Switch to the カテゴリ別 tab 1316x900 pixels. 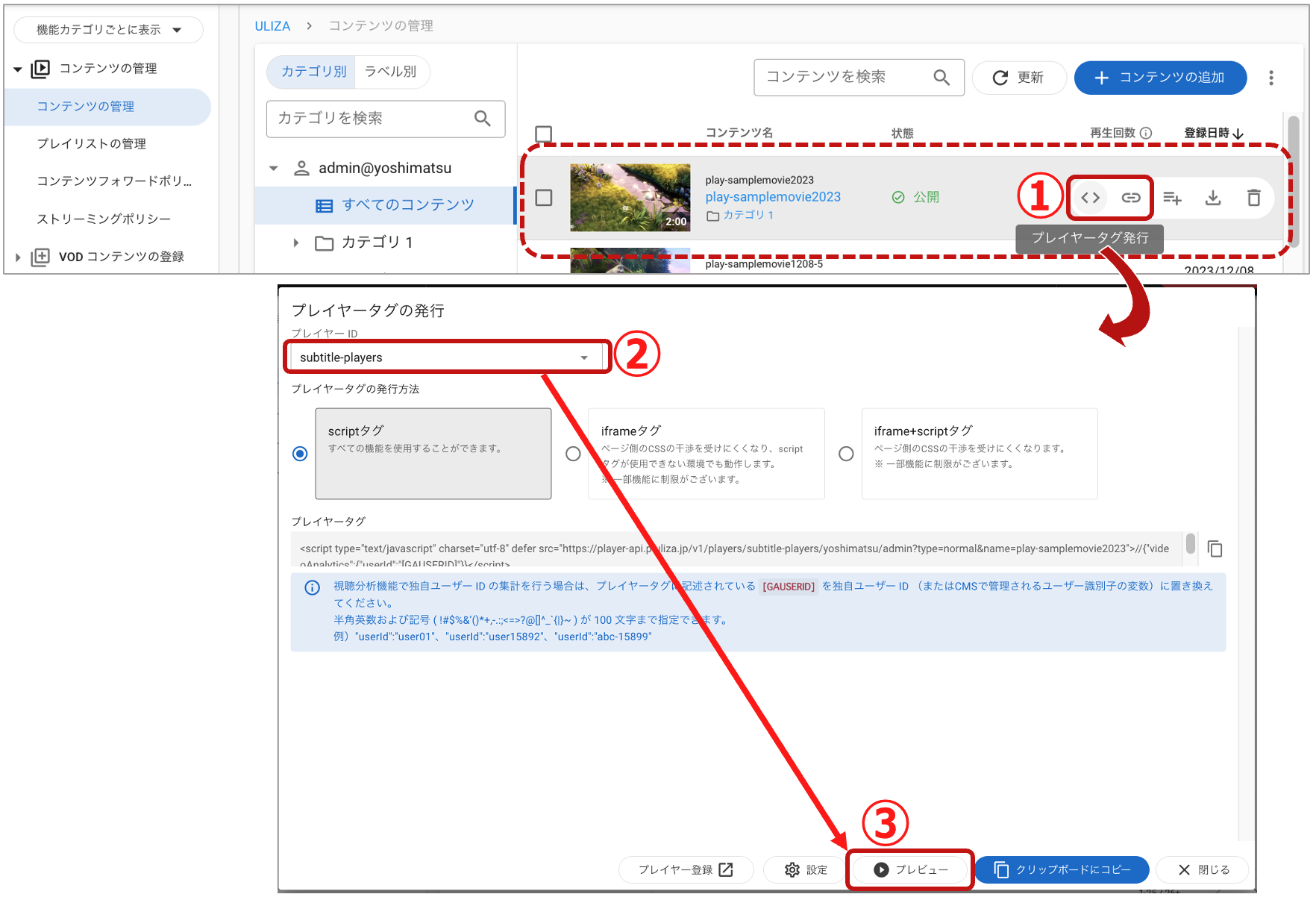312,72
